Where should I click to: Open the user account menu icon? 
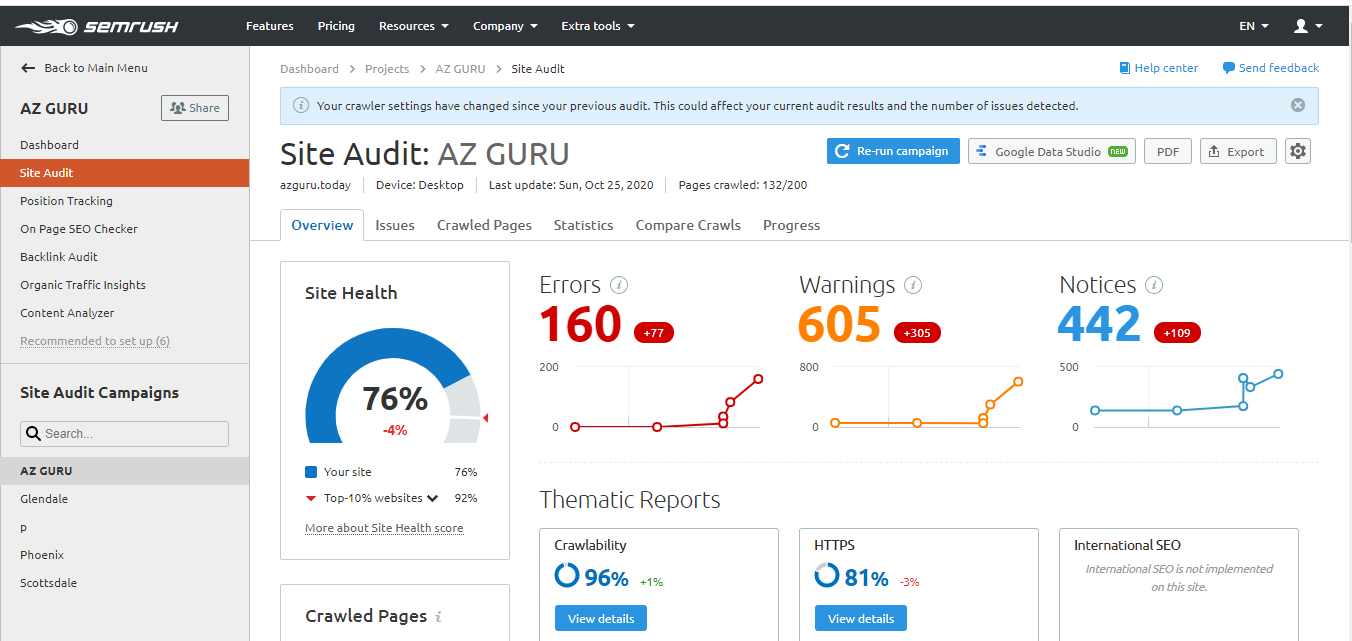point(1308,26)
